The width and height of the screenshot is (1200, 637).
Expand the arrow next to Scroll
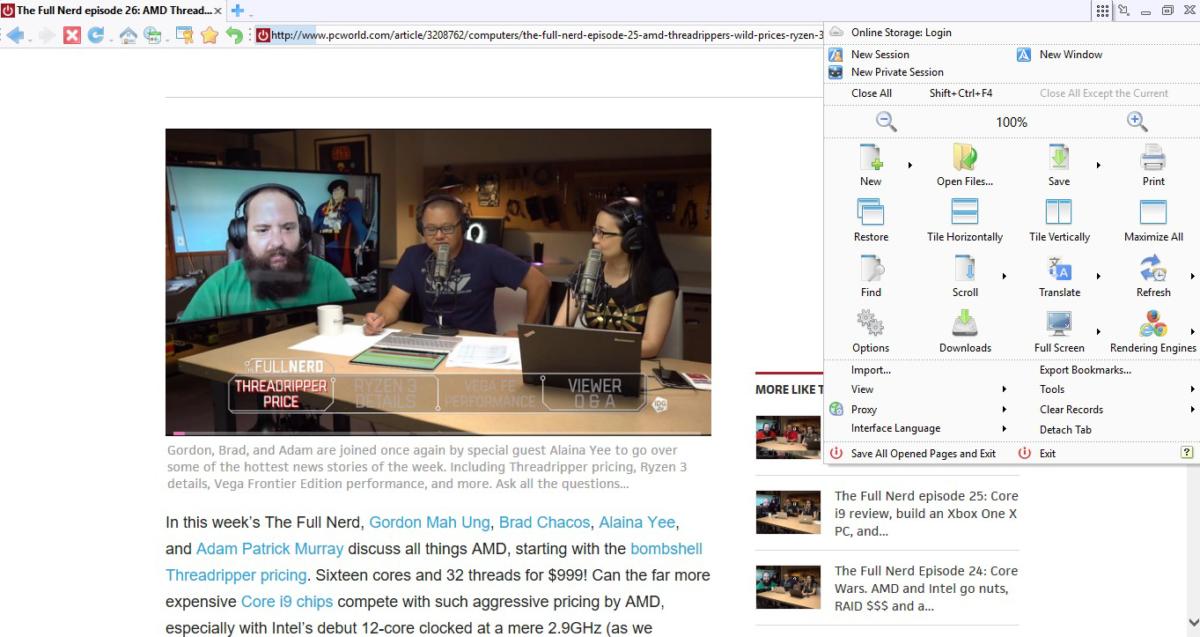click(x=1004, y=276)
